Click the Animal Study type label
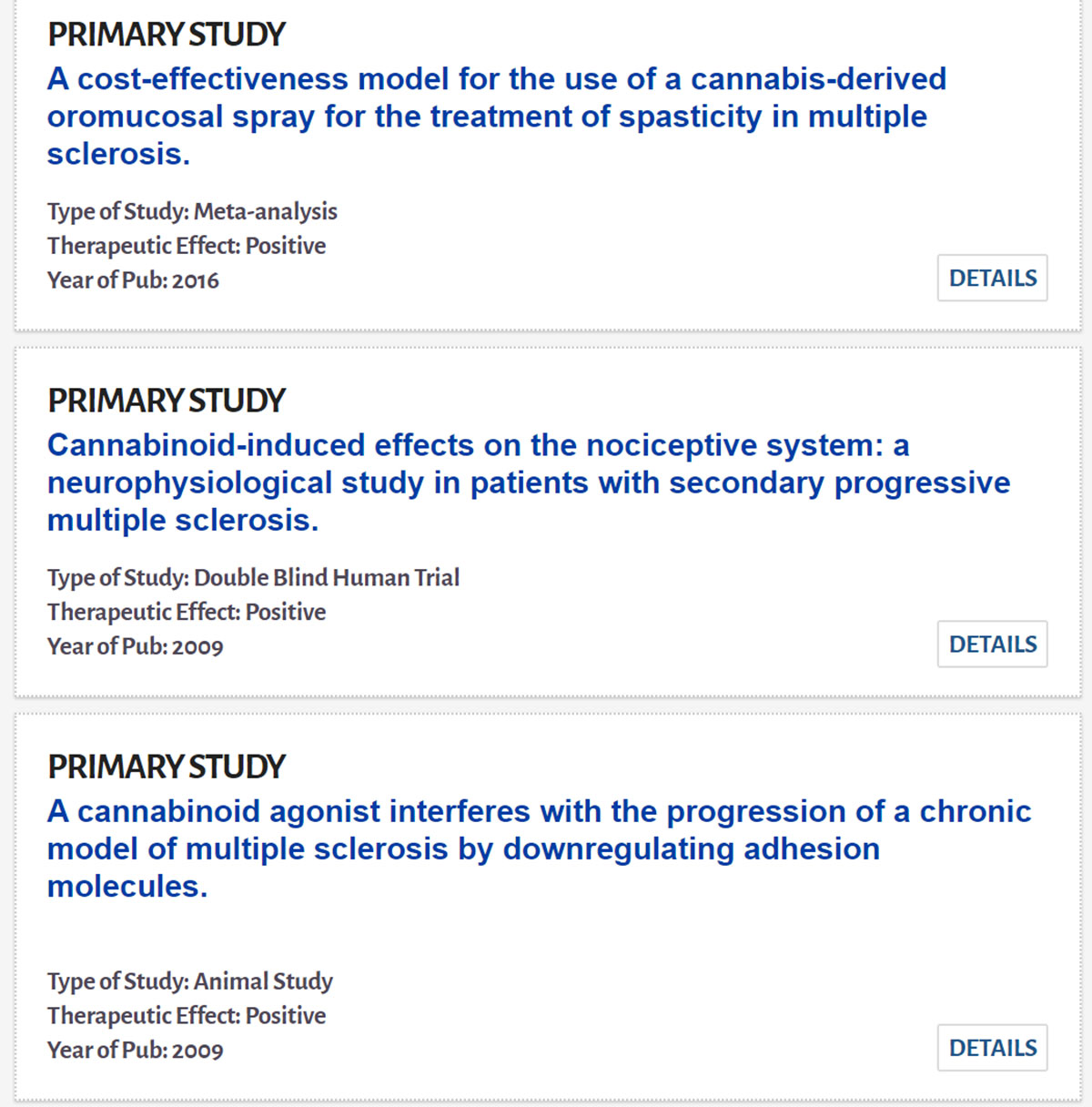The height and width of the screenshot is (1107, 1092). pyautogui.click(x=189, y=981)
